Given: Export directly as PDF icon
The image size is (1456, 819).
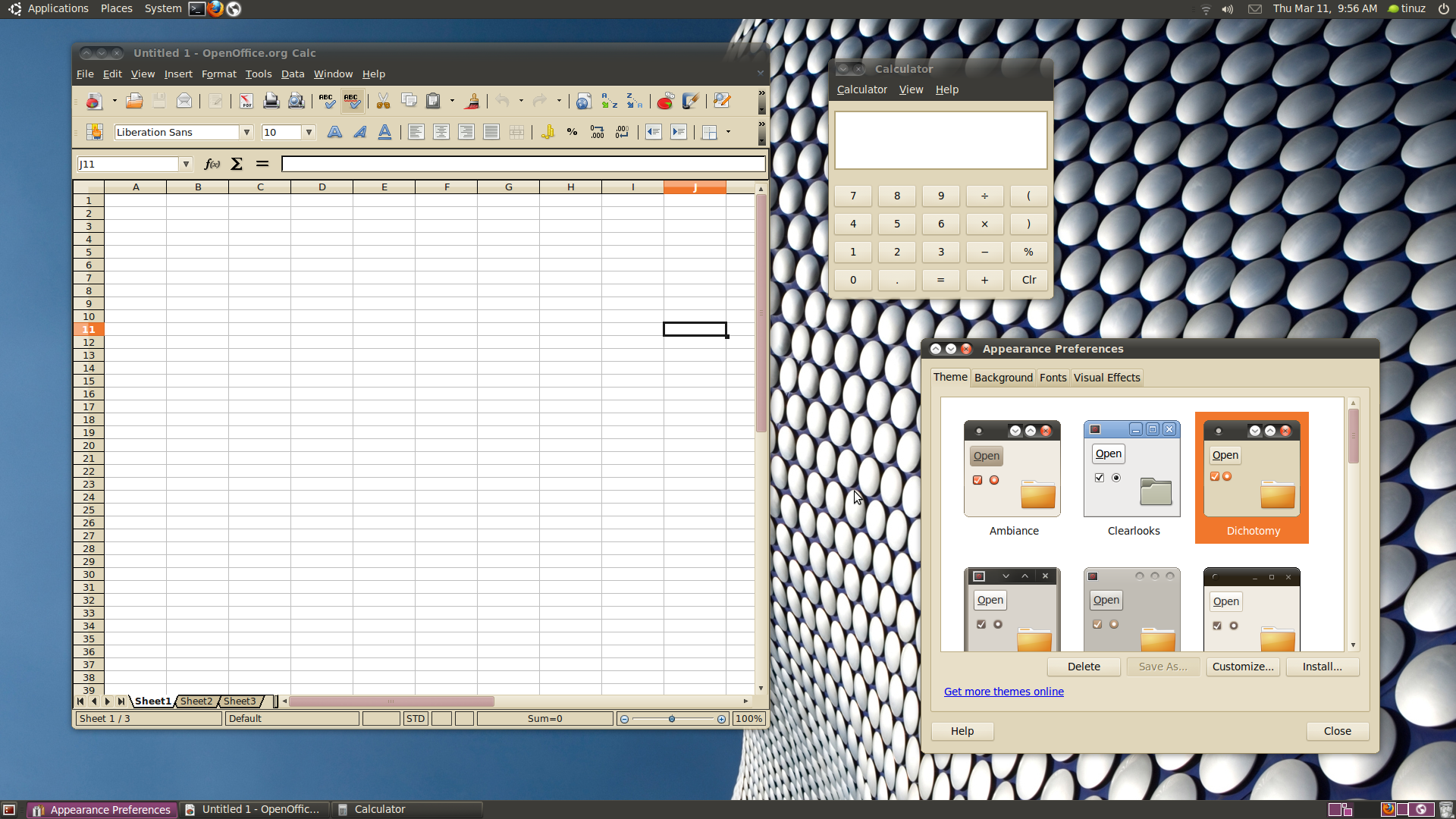Looking at the screenshot, I should [246, 101].
